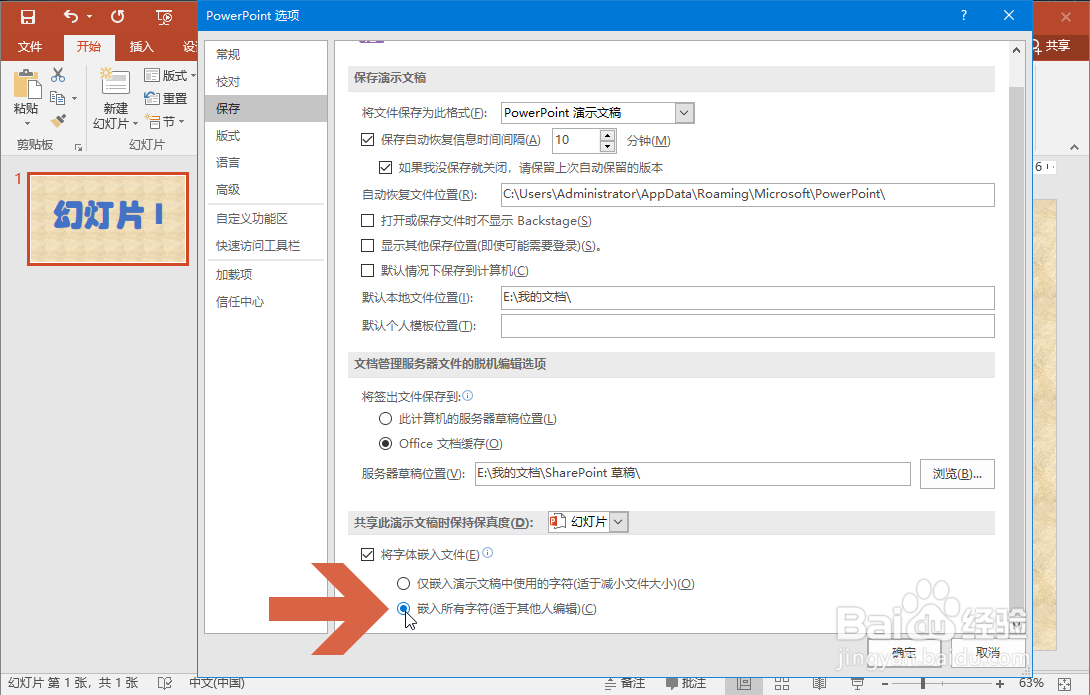Uncheck 将字体嵌入文件 checkbox
The image size is (1090, 695).
click(367, 553)
